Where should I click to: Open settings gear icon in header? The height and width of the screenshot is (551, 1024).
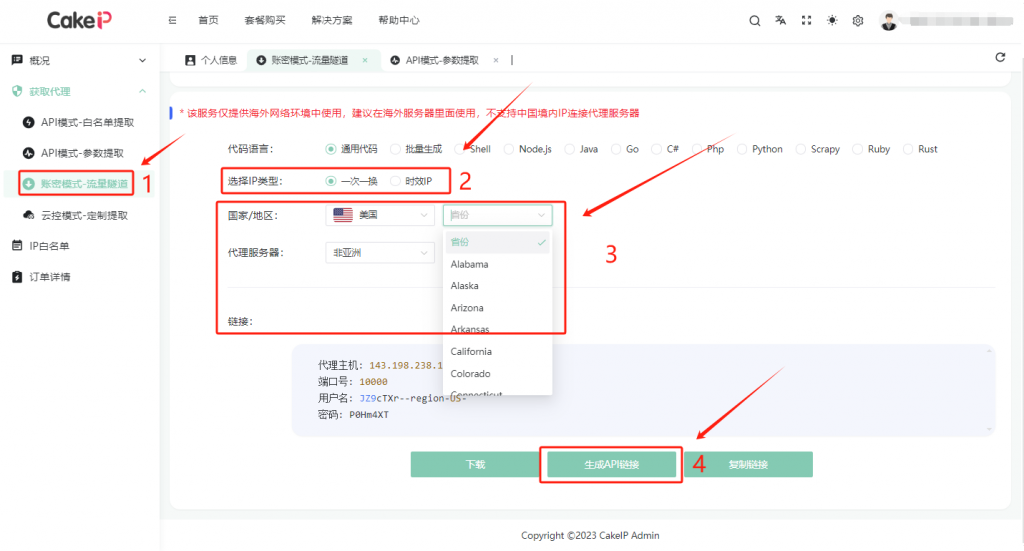click(x=858, y=21)
